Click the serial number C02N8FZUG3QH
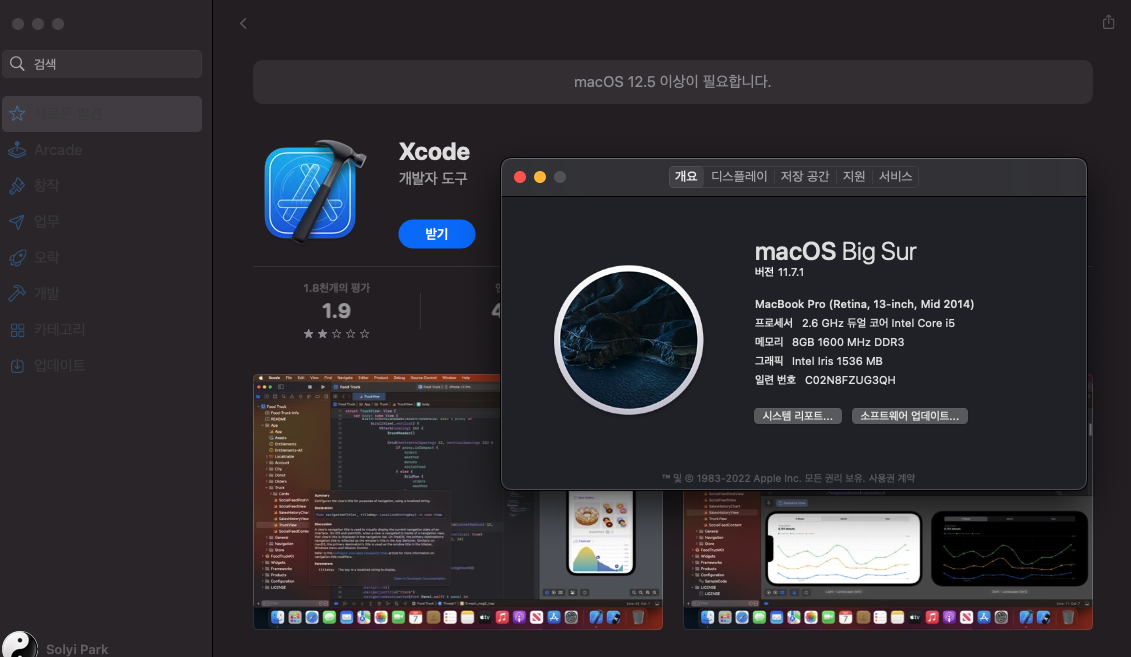The image size is (1131, 657). click(x=850, y=380)
